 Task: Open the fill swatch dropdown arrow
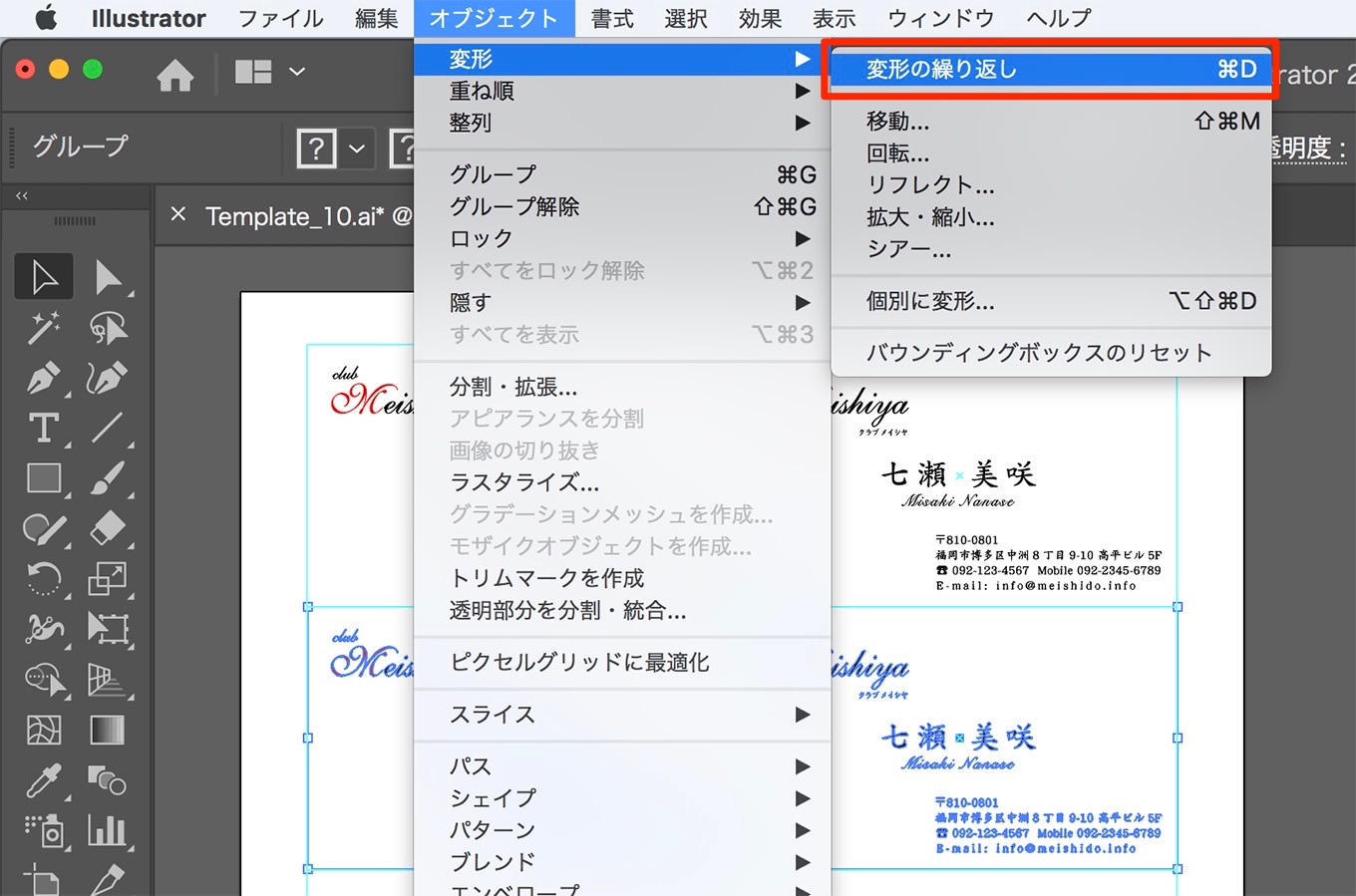(357, 149)
